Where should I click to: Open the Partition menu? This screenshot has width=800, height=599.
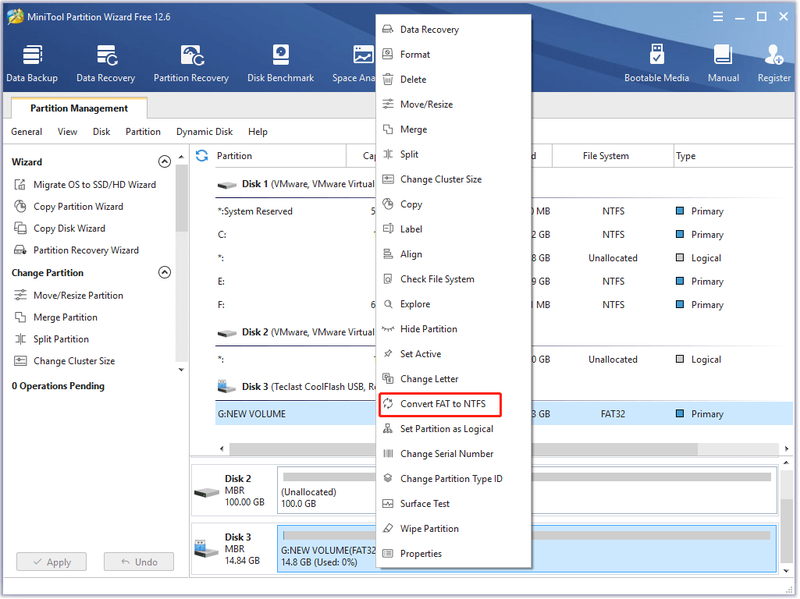[143, 132]
